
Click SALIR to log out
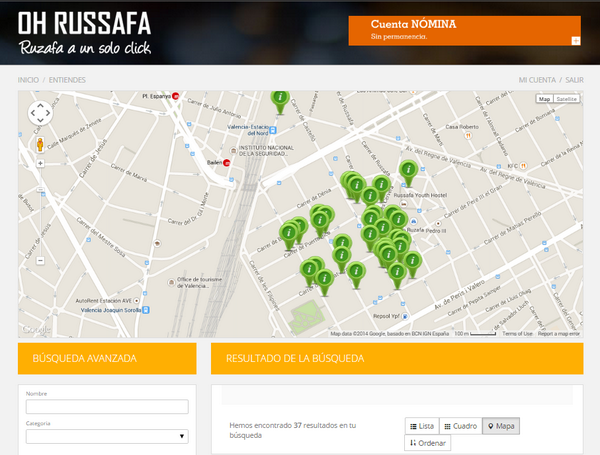[574, 80]
